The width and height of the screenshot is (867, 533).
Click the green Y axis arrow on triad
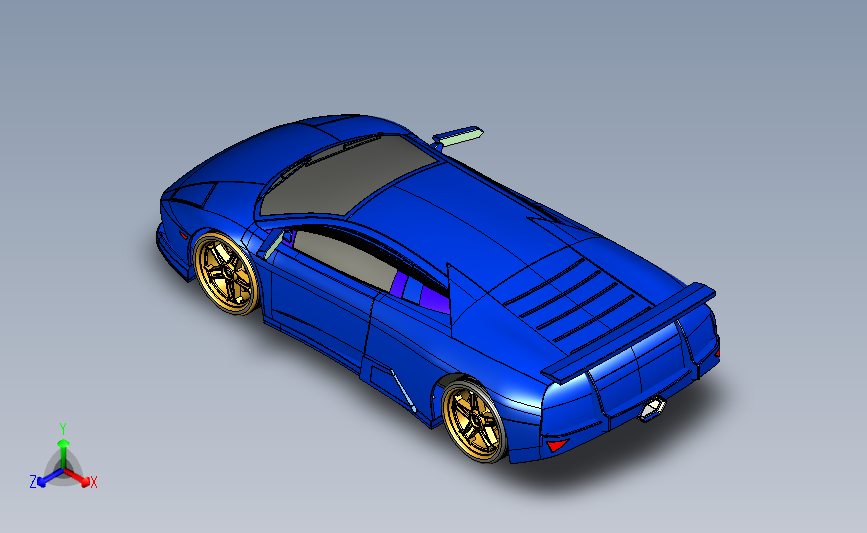point(64,452)
